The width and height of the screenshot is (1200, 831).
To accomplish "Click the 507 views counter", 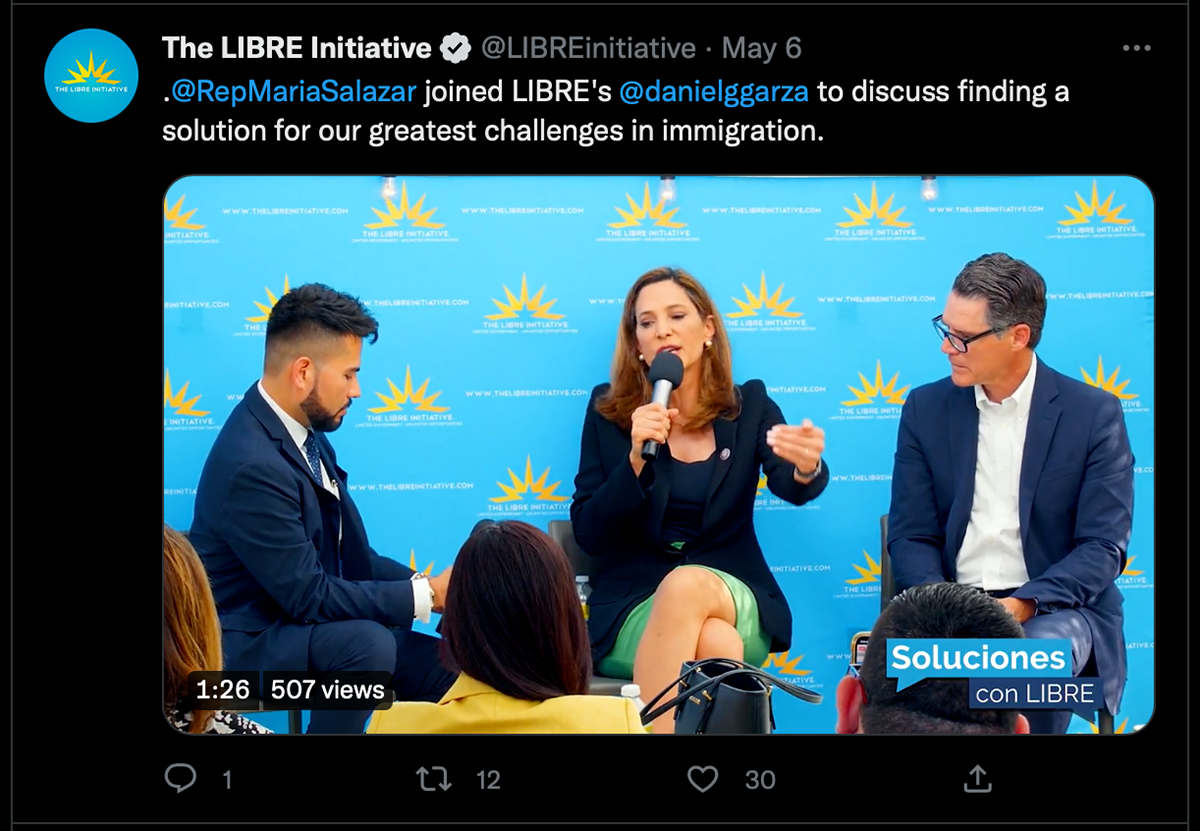I will click(x=327, y=690).
